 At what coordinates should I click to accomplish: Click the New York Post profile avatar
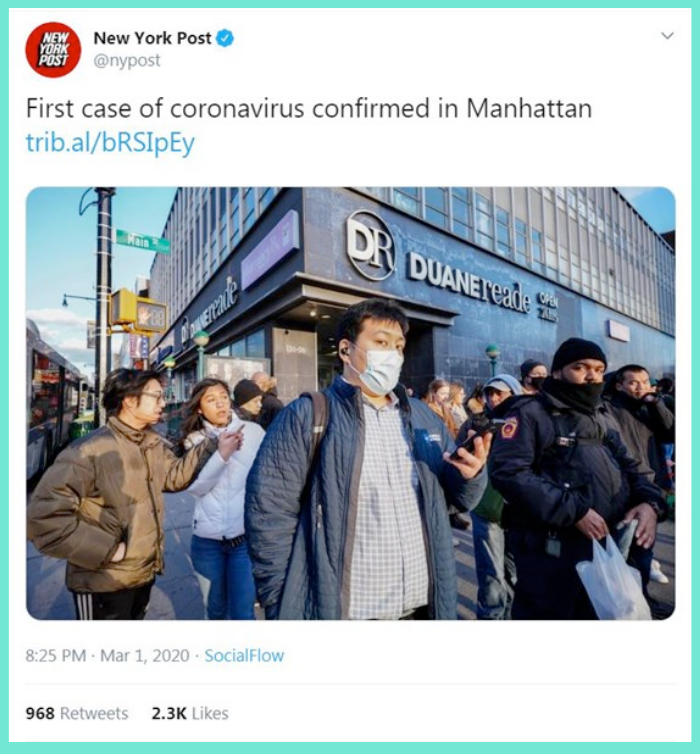(x=53, y=50)
